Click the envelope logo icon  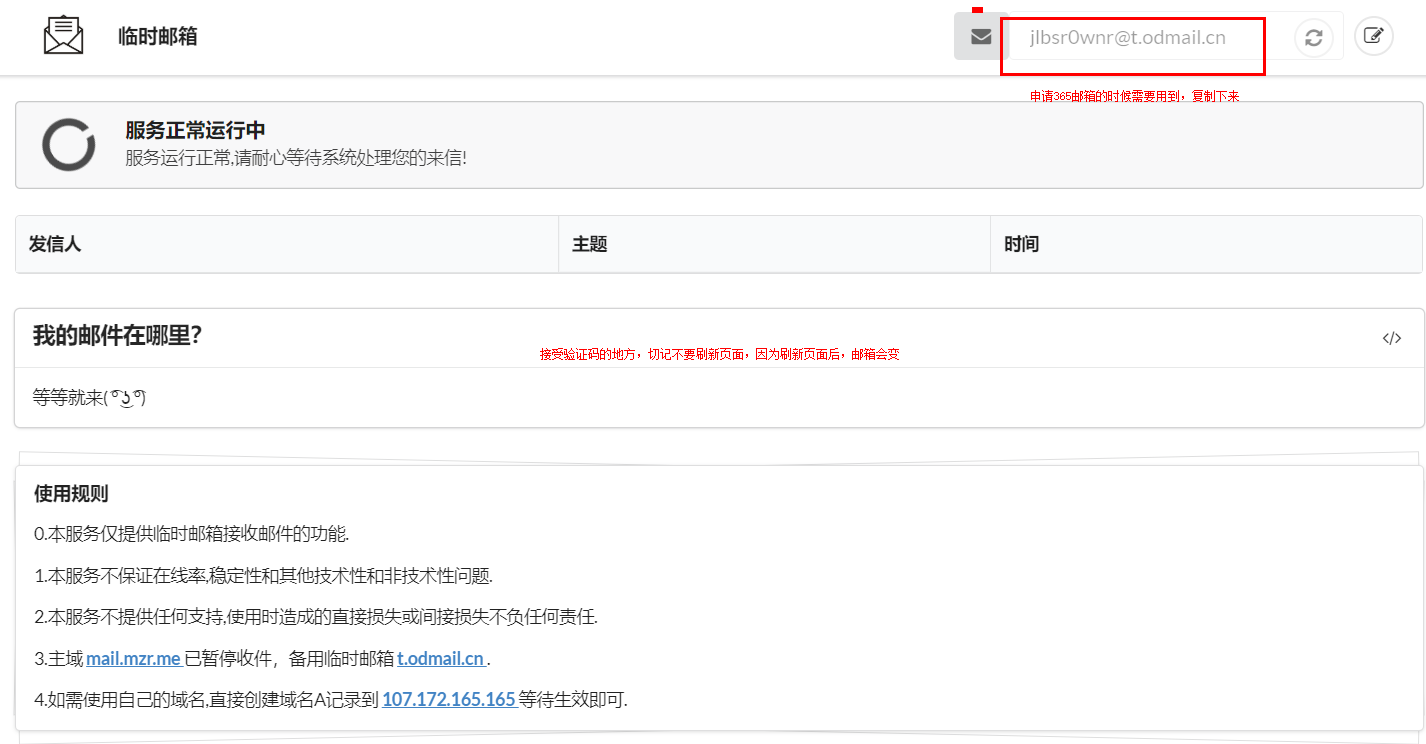(x=63, y=36)
